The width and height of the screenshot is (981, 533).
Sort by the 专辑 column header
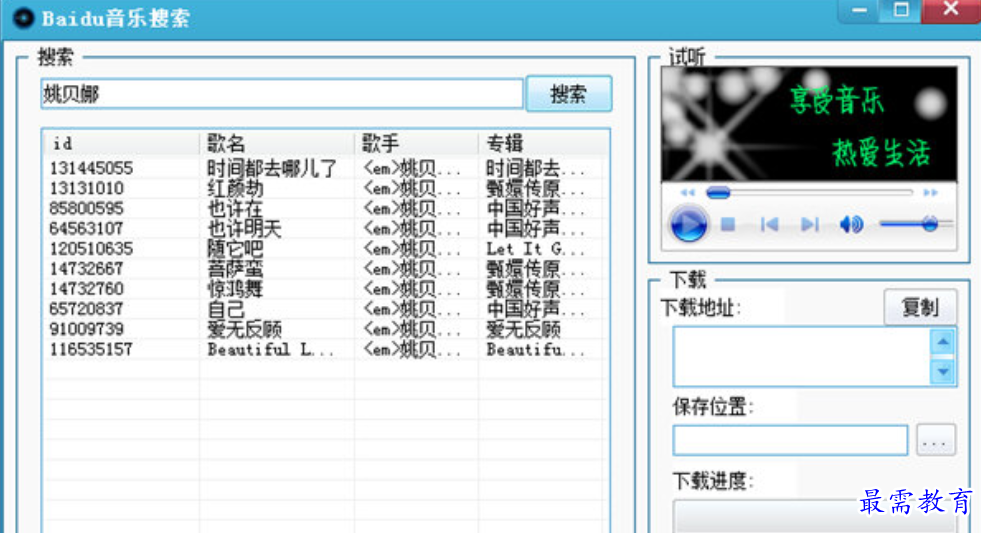(x=543, y=143)
